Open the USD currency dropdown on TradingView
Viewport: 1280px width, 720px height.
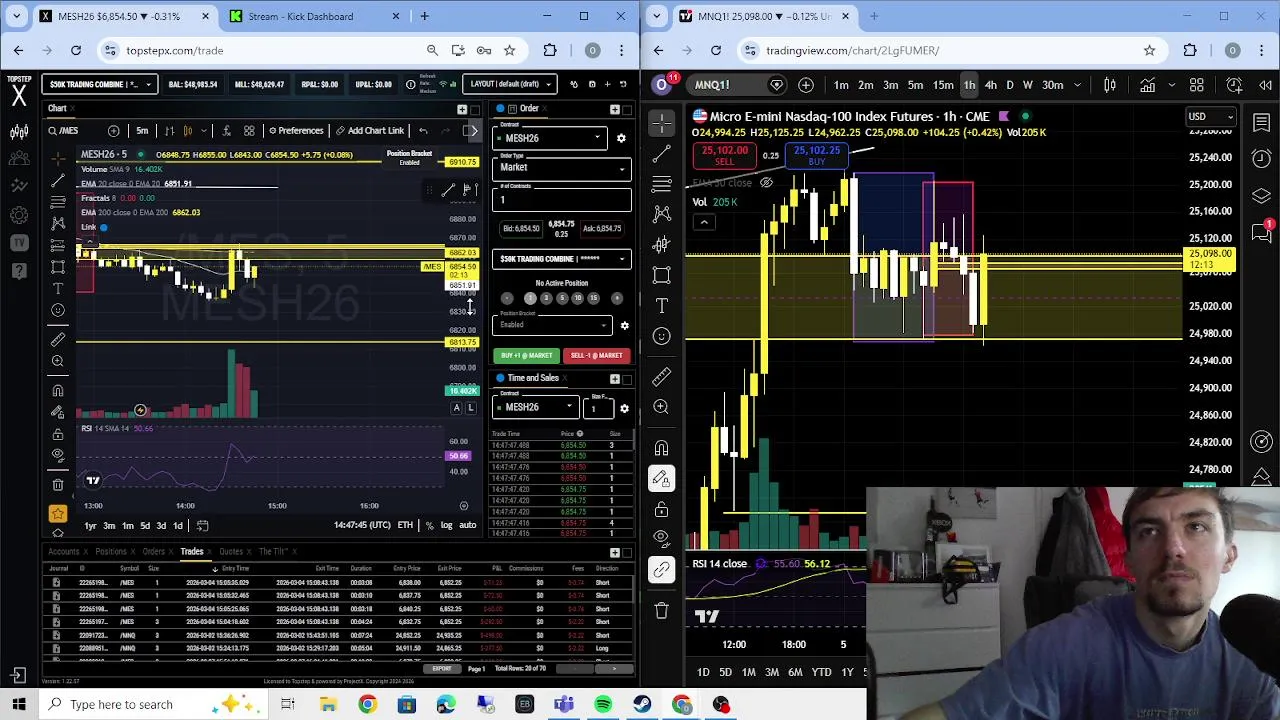(x=1210, y=117)
